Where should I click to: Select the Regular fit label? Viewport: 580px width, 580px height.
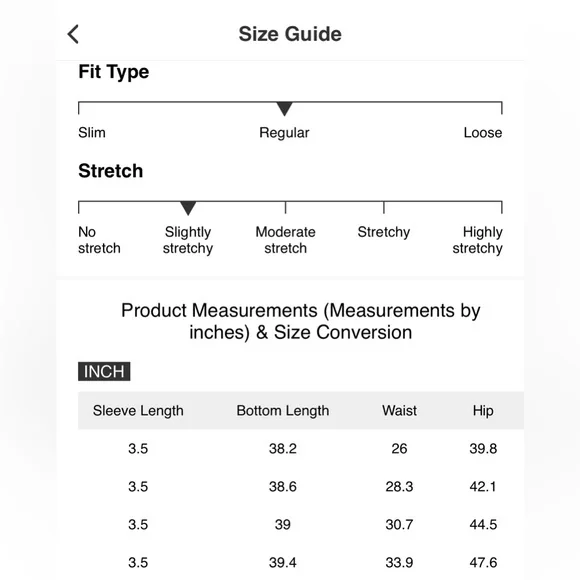click(284, 133)
